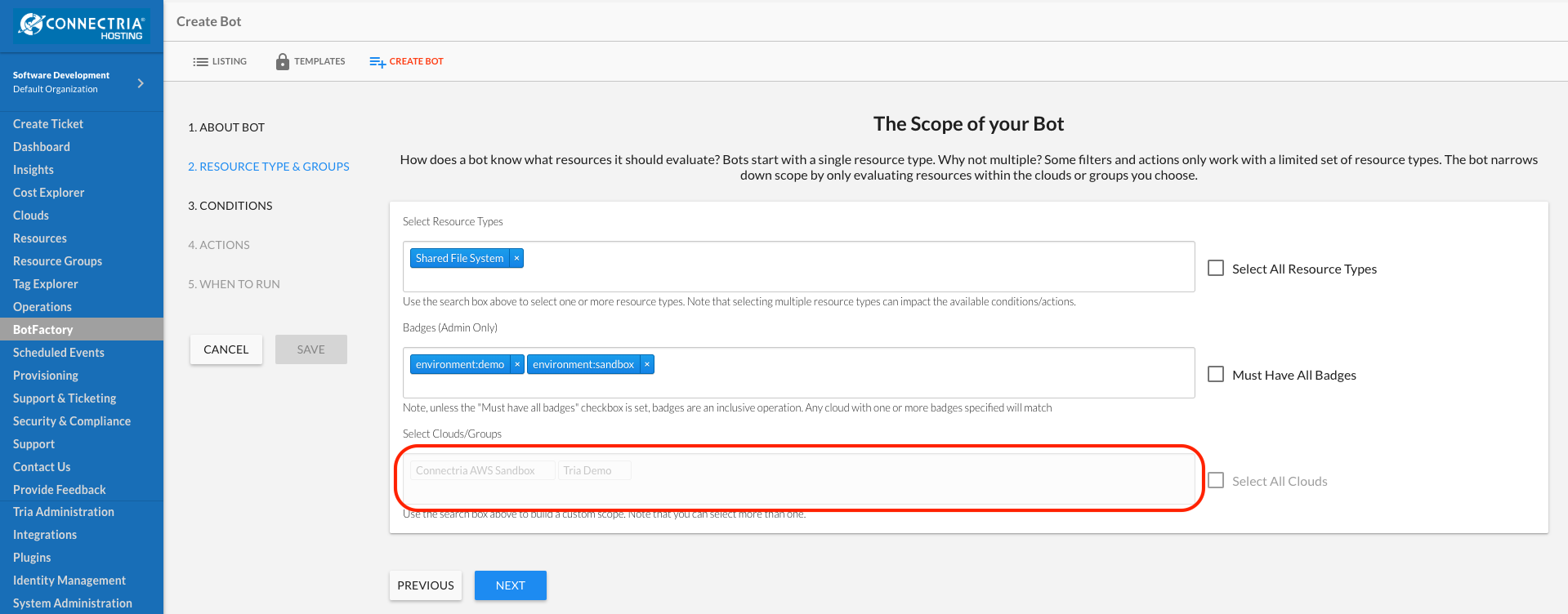Open Insights from the sidebar
The image size is (1568, 614).
pyautogui.click(x=34, y=170)
